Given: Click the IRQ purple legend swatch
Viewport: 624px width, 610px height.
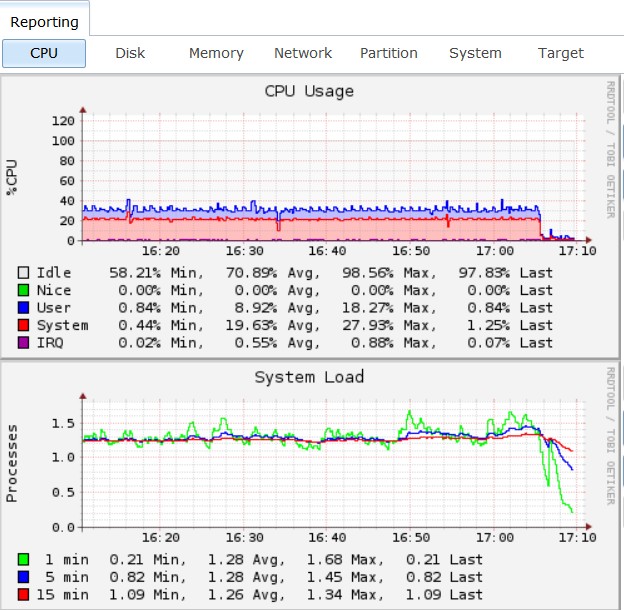Looking at the screenshot, I should (23, 343).
